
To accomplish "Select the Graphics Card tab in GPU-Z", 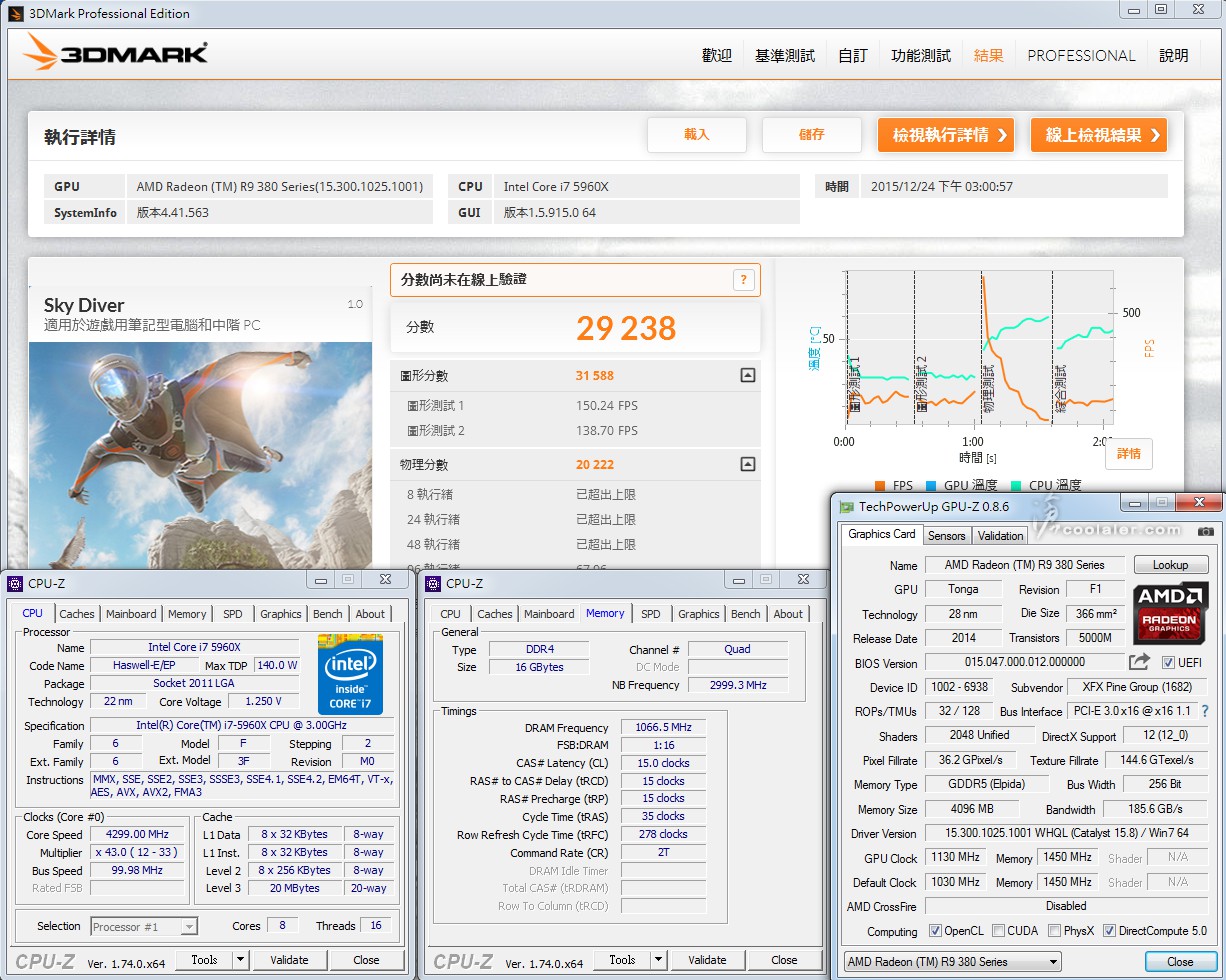I will pos(882,534).
